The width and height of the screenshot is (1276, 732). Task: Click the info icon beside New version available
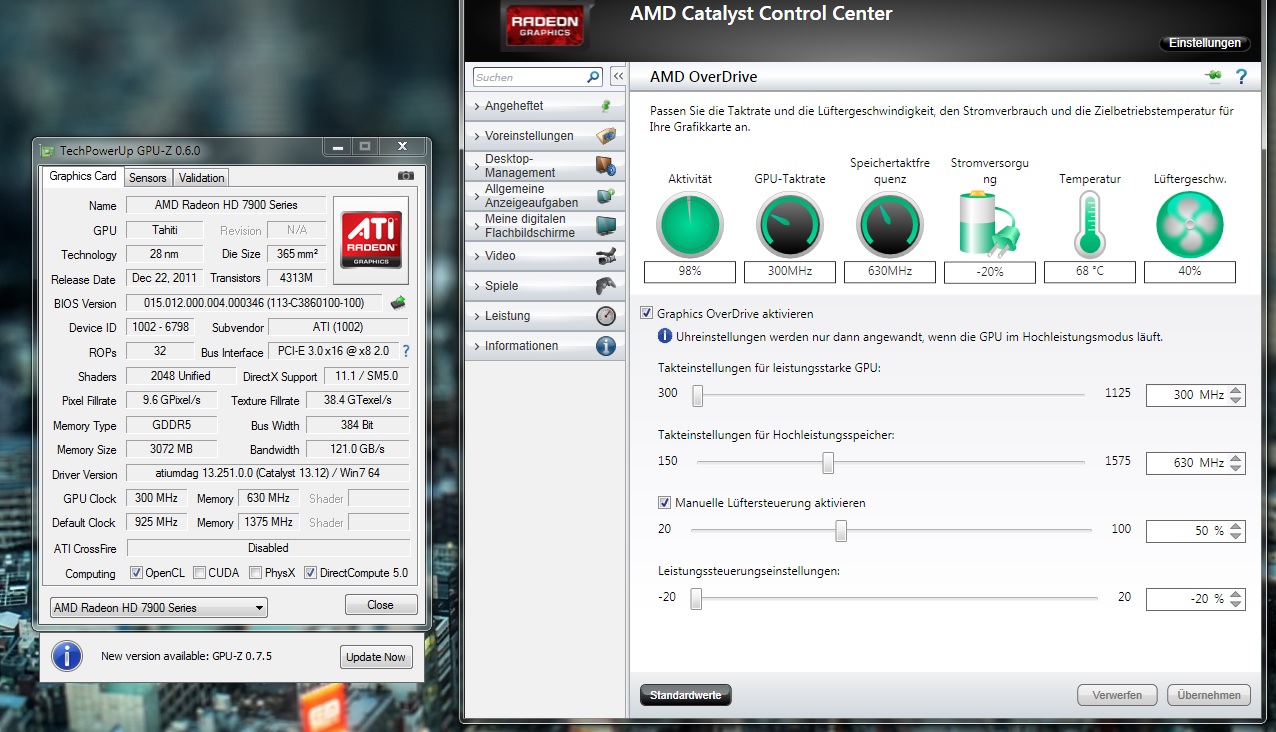pos(67,657)
